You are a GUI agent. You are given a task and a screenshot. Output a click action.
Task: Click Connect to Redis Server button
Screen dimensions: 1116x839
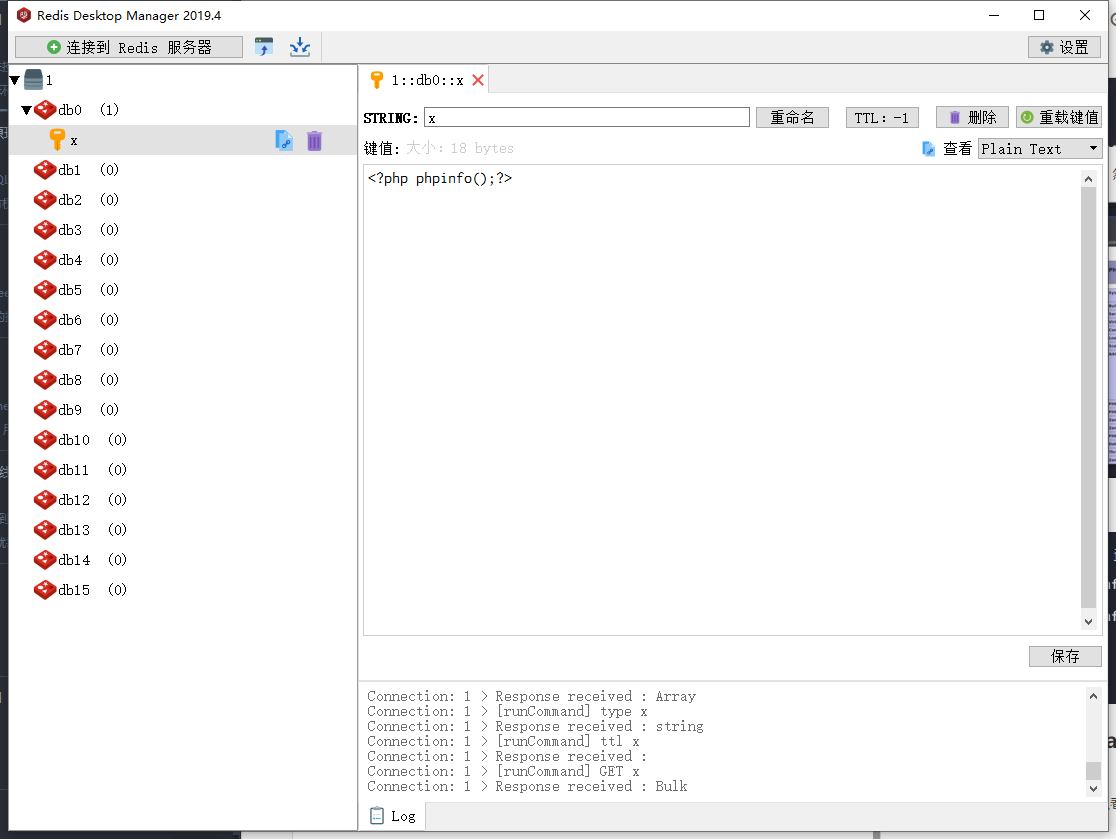coord(129,48)
